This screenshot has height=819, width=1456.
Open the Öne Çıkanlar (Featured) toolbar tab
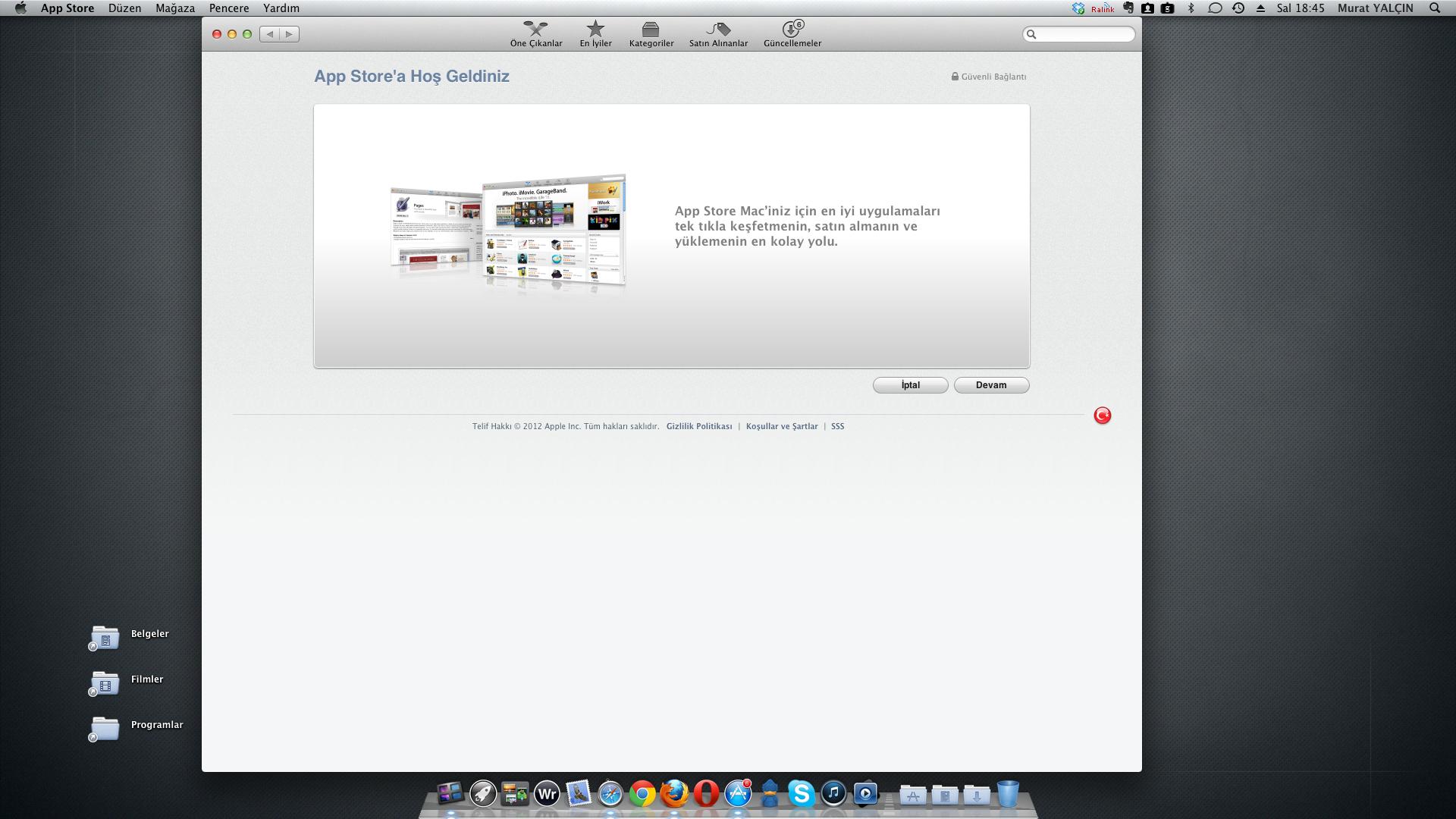pos(536,34)
